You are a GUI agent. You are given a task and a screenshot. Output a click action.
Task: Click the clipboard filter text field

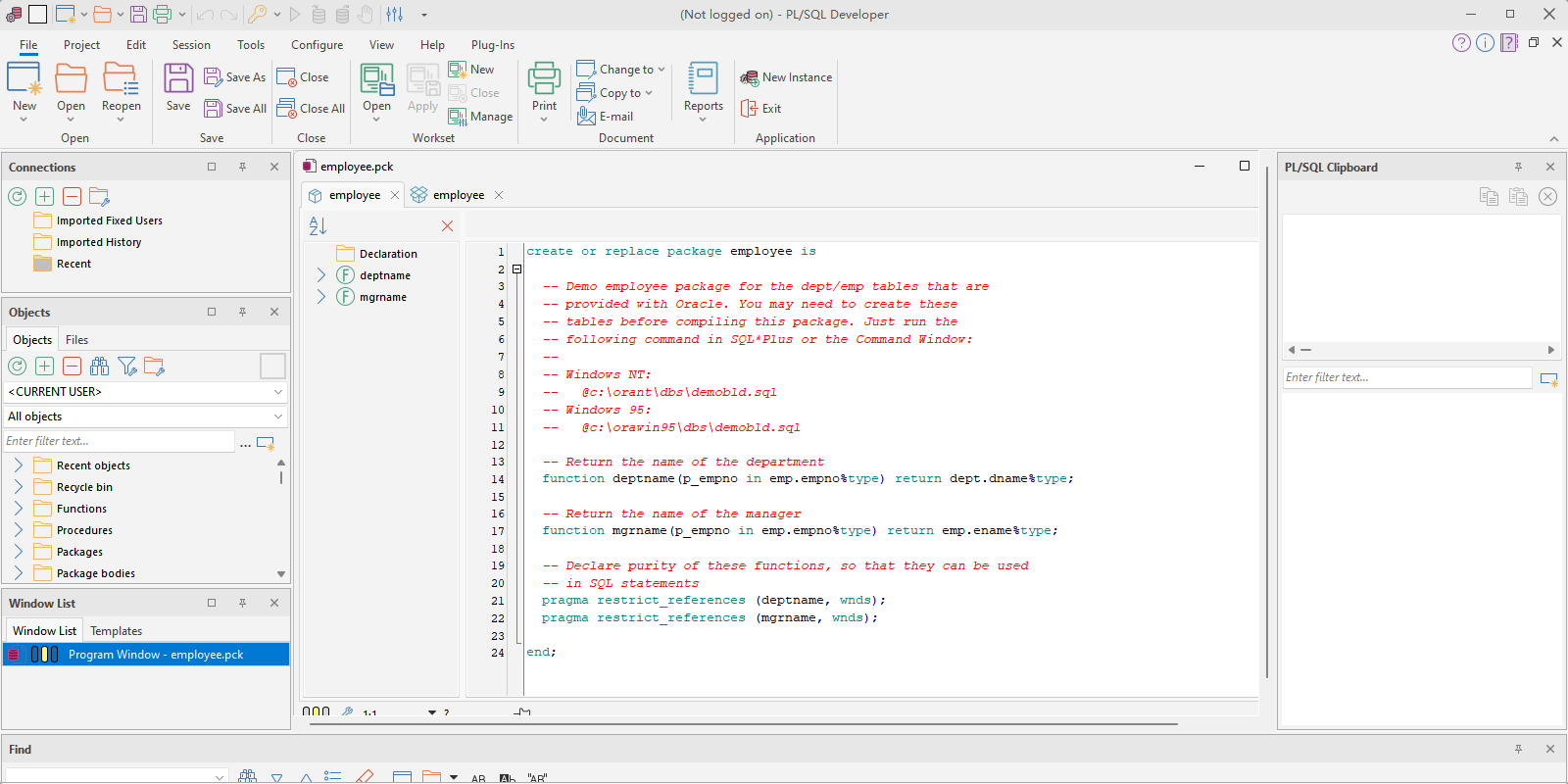1406,378
